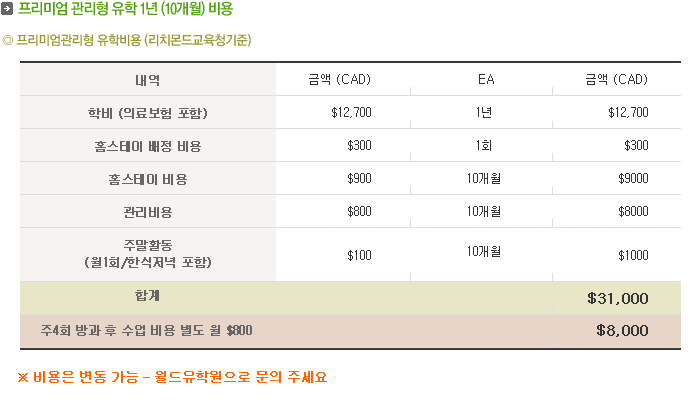This screenshot has height=400, width=700.
Task: Click the $31,000 total amount
Action: tap(618, 298)
